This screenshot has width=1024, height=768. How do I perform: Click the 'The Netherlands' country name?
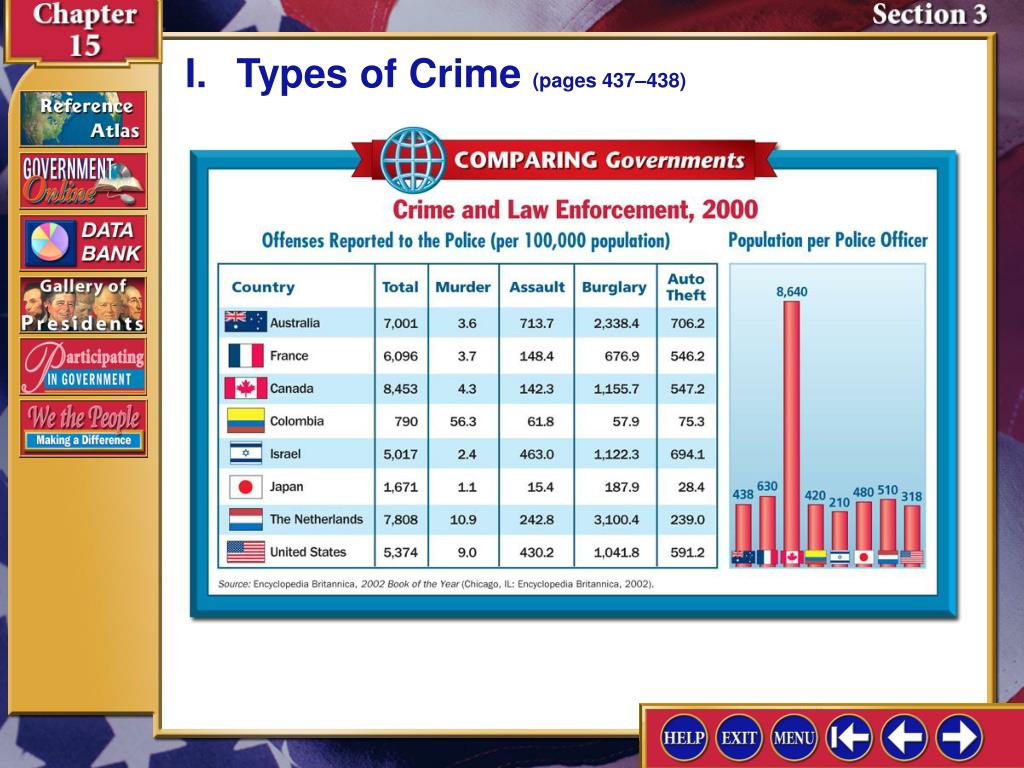(x=316, y=519)
